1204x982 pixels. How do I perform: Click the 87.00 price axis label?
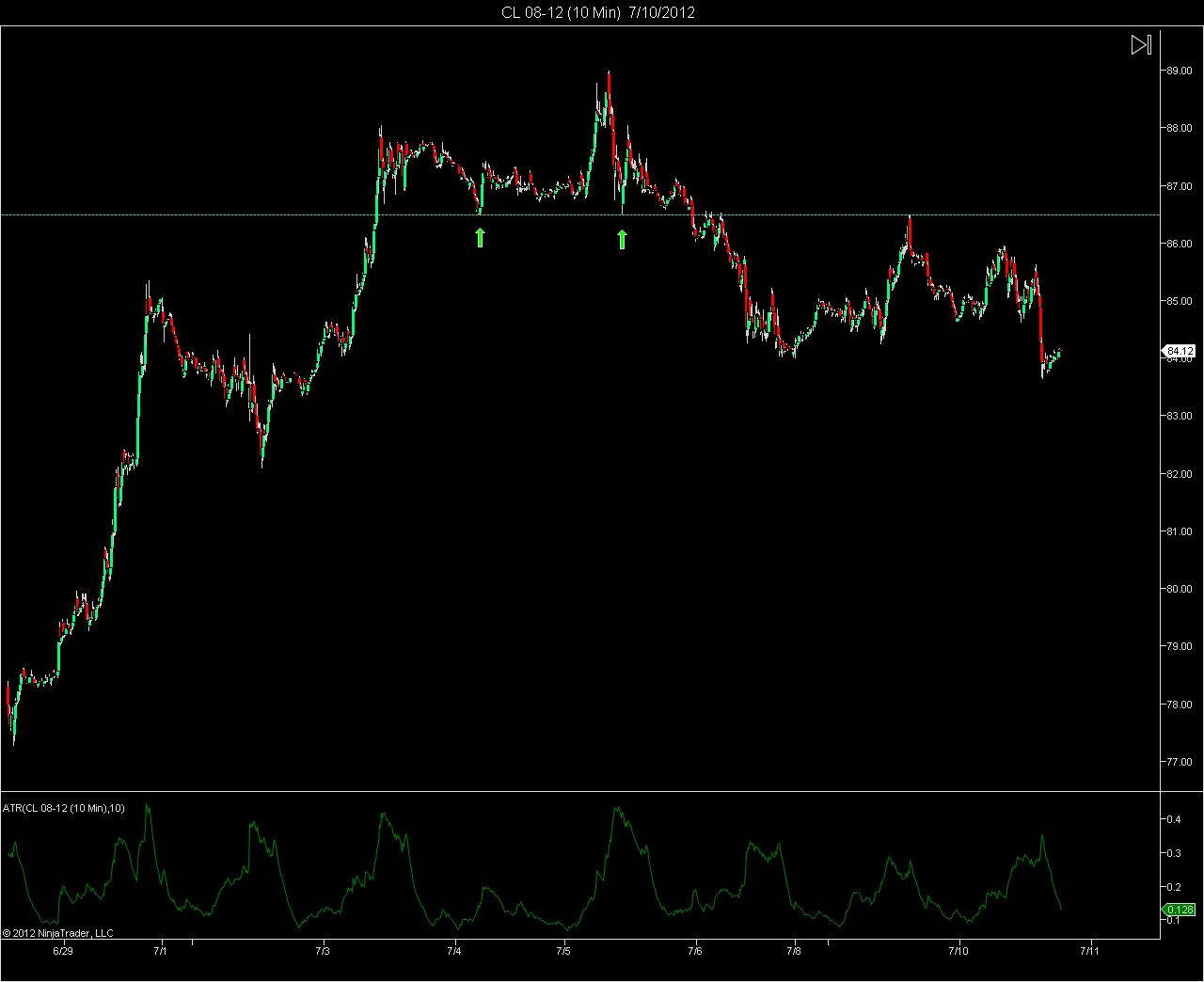coord(1180,186)
